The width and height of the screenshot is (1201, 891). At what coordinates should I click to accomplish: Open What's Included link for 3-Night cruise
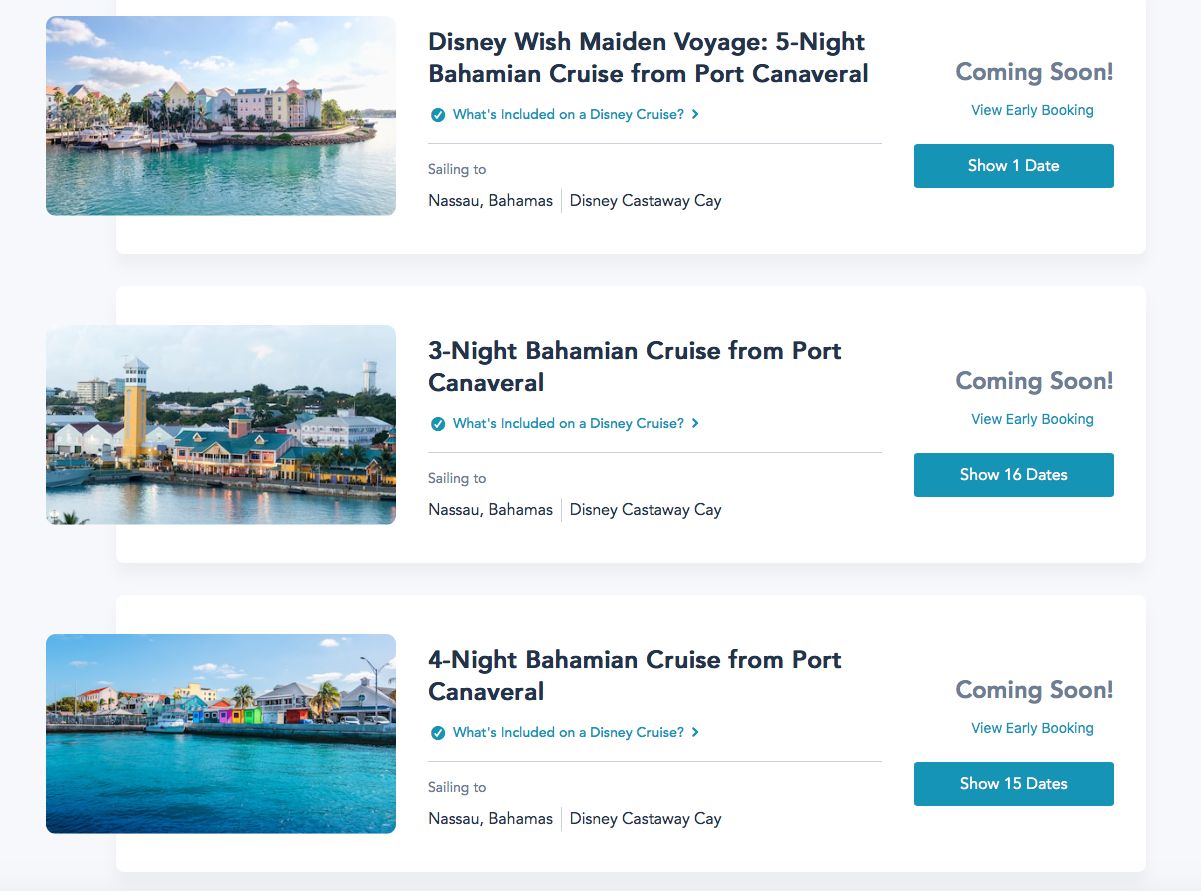pyautogui.click(x=568, y=424)
